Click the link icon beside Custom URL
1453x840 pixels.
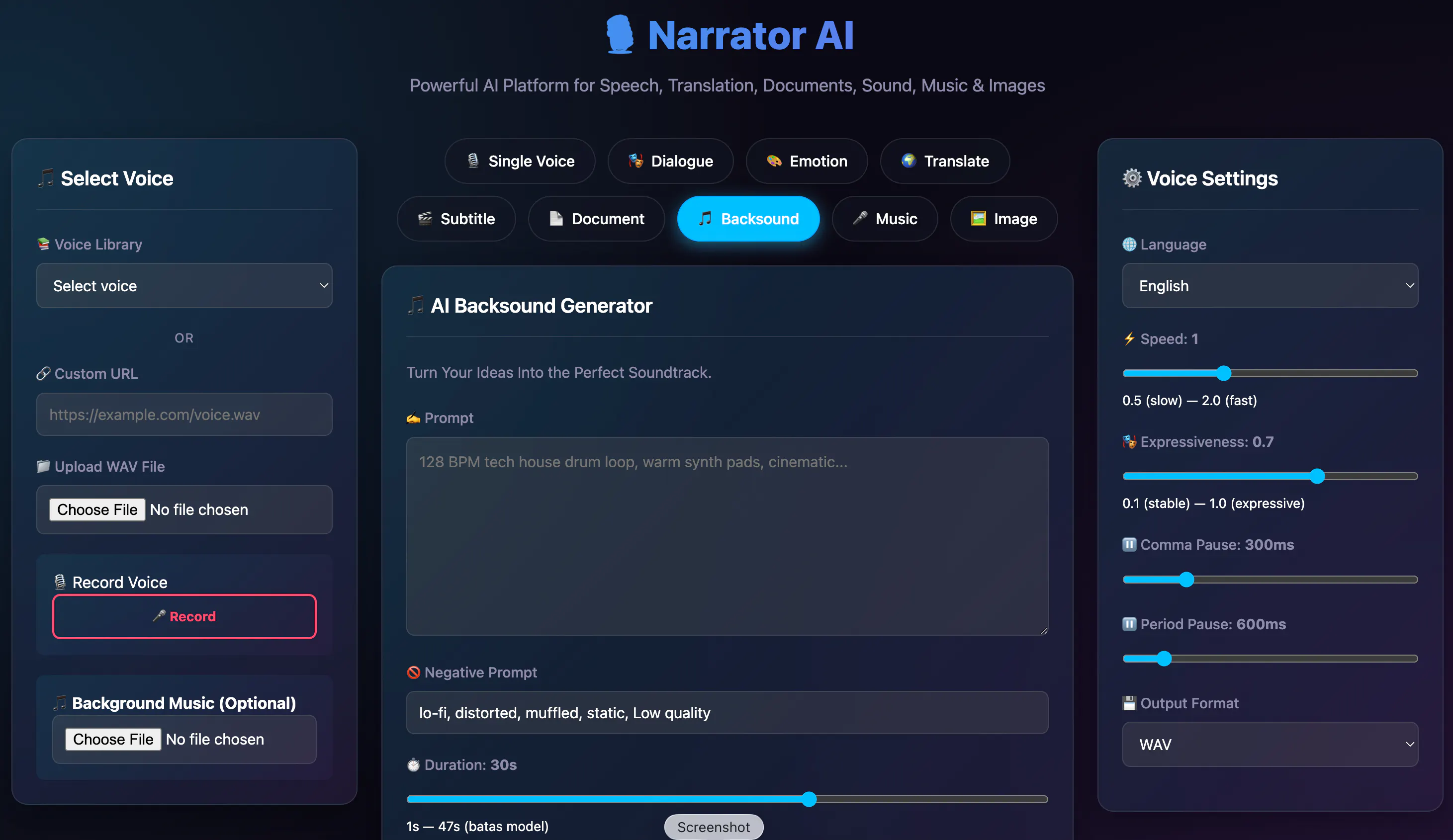(44, 373)
